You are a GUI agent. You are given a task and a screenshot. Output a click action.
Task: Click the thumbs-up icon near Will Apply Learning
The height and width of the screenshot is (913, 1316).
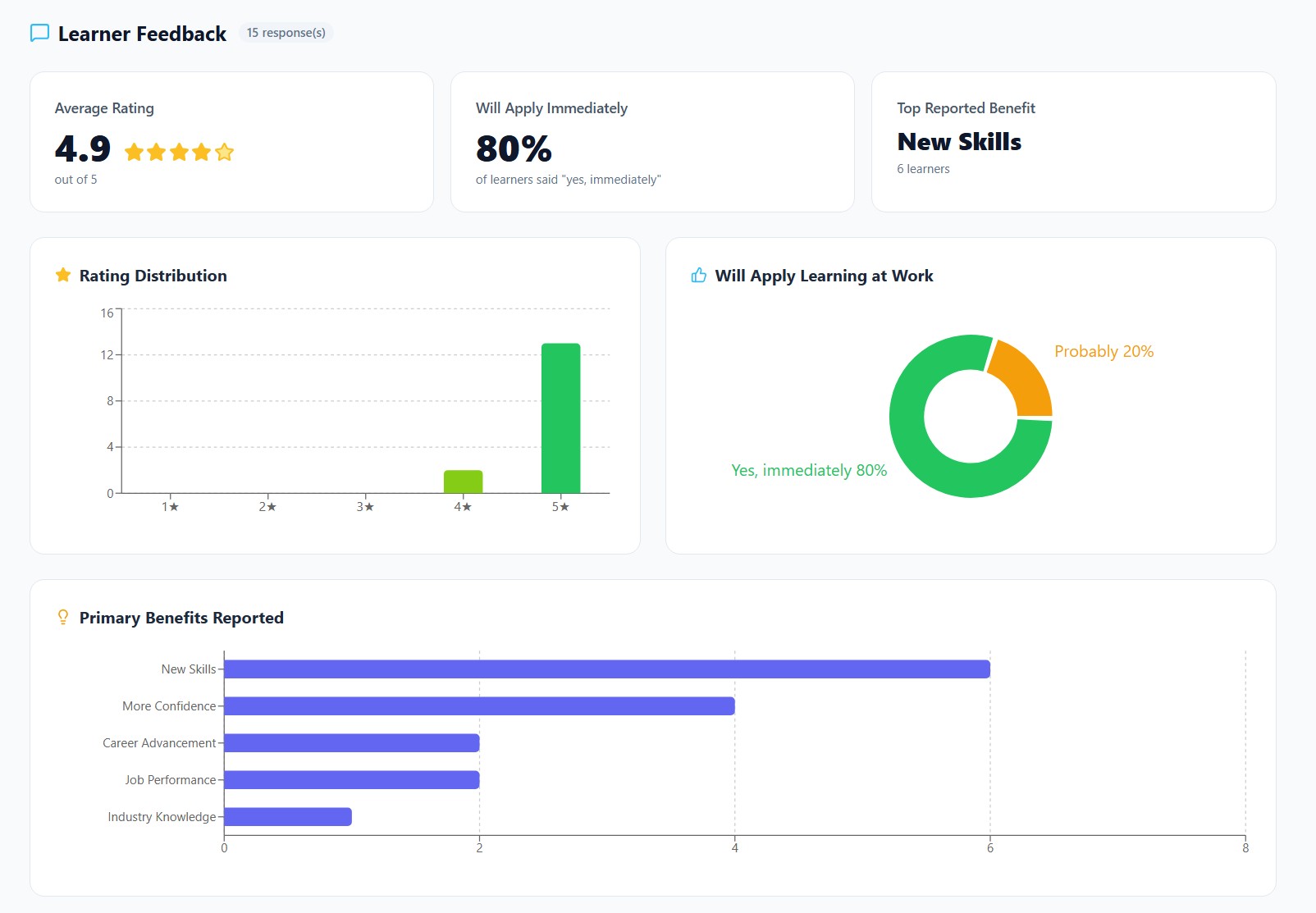pyautogui.click(x=699, y=276)
